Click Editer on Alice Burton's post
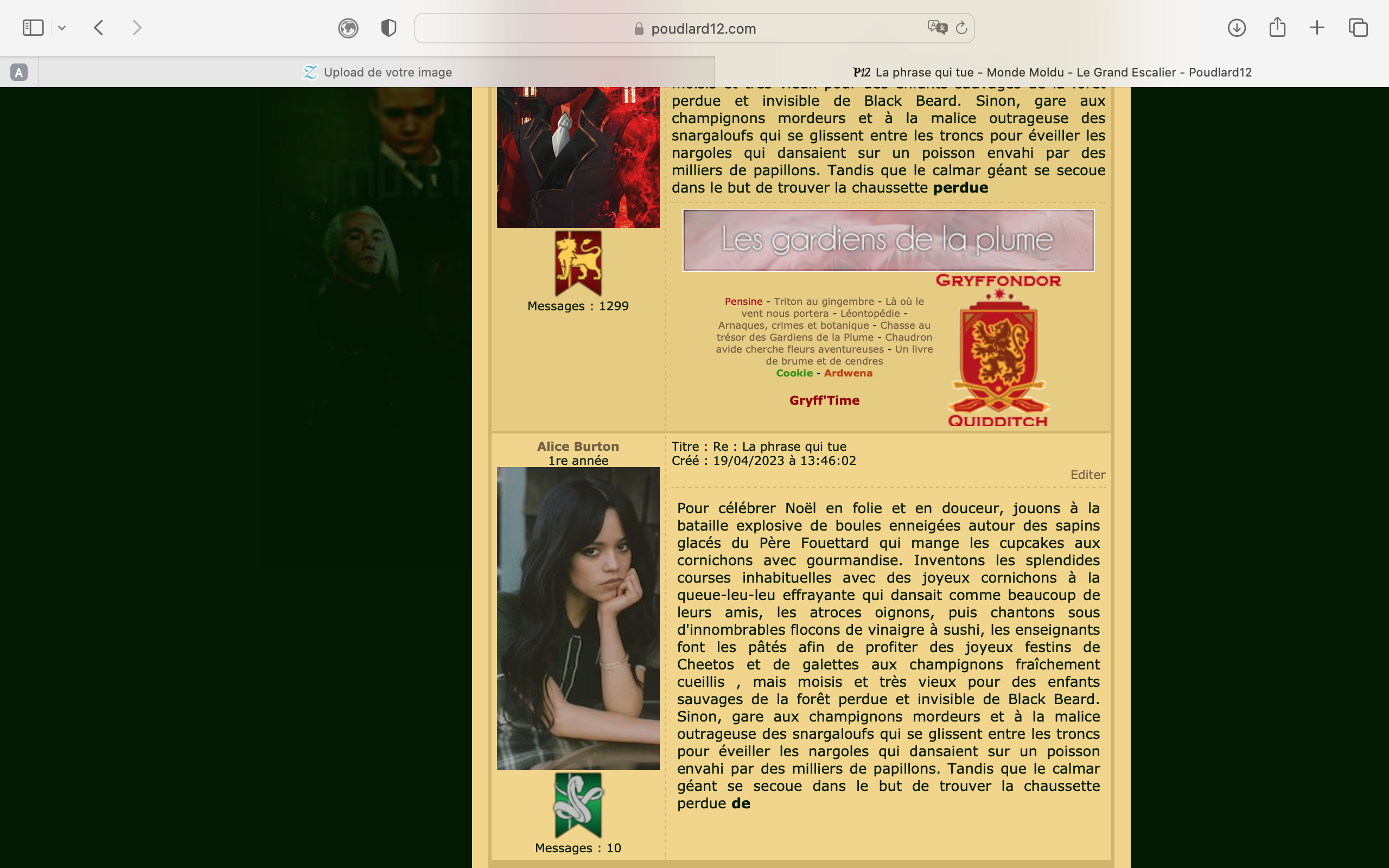 [x=1087, y=475]
